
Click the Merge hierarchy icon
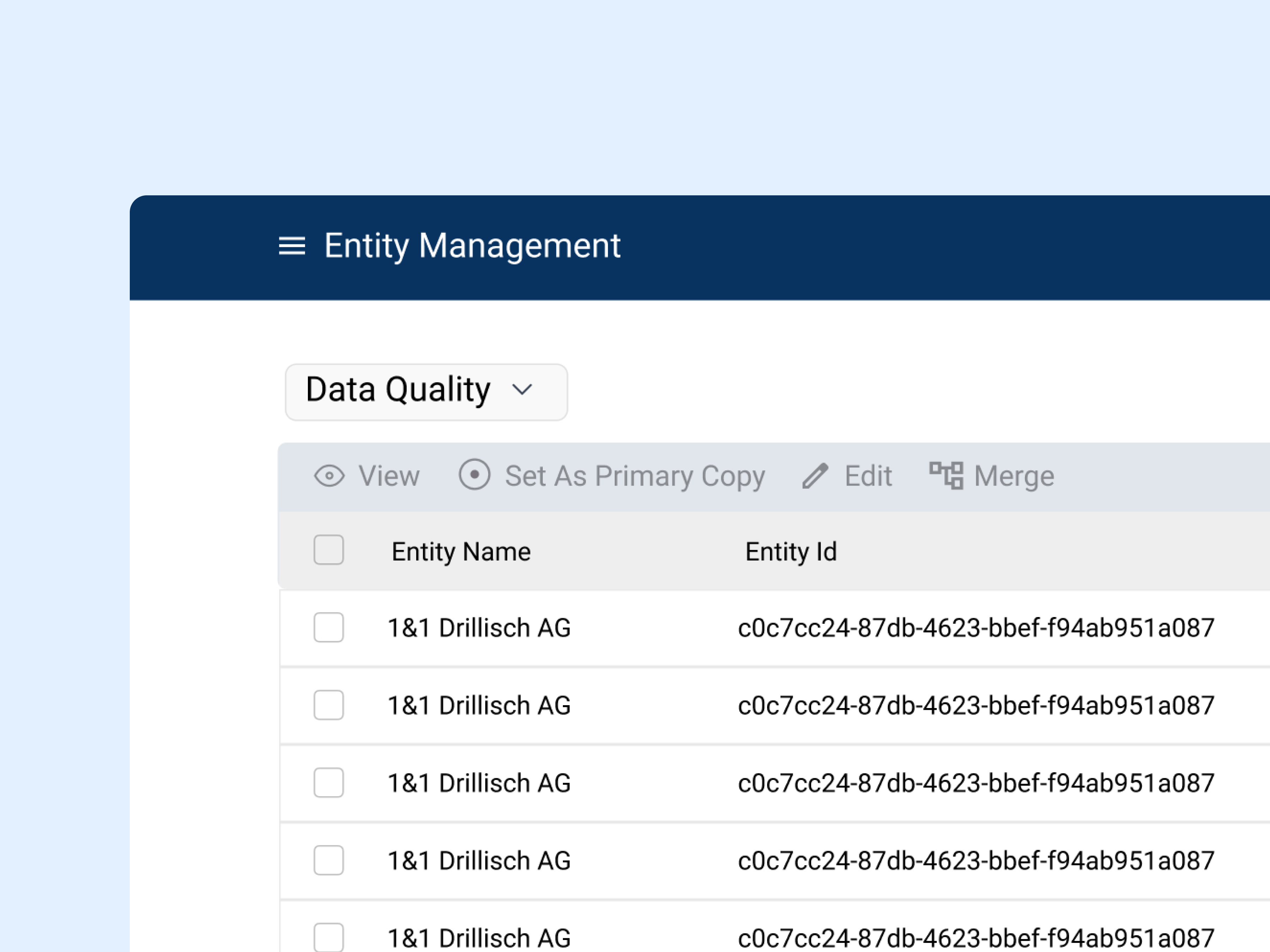tap(946, 476)
